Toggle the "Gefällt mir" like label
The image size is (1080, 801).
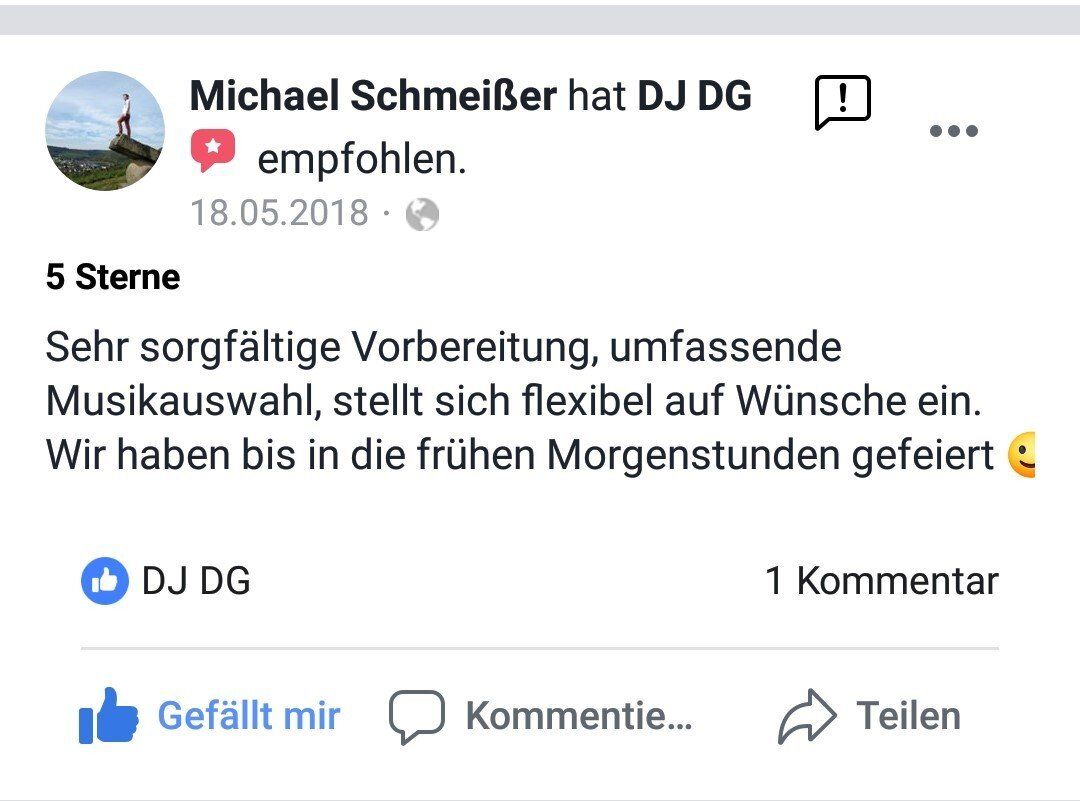249,716
